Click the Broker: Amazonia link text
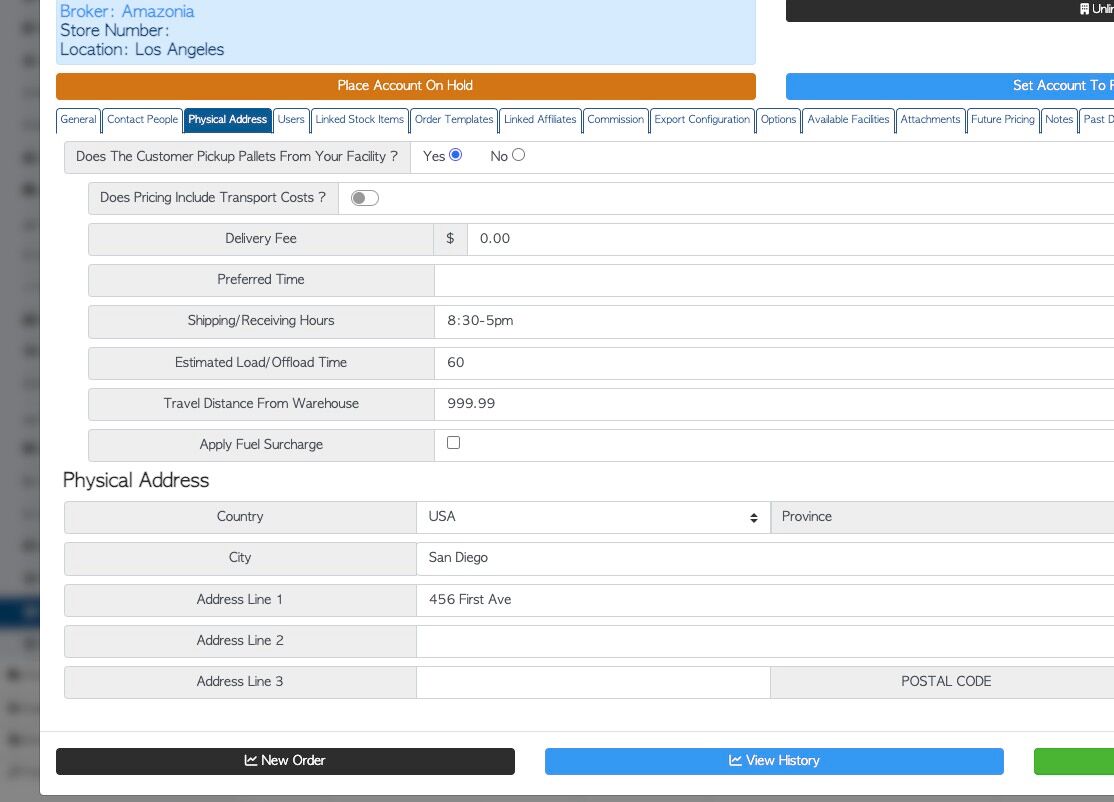 126,11
